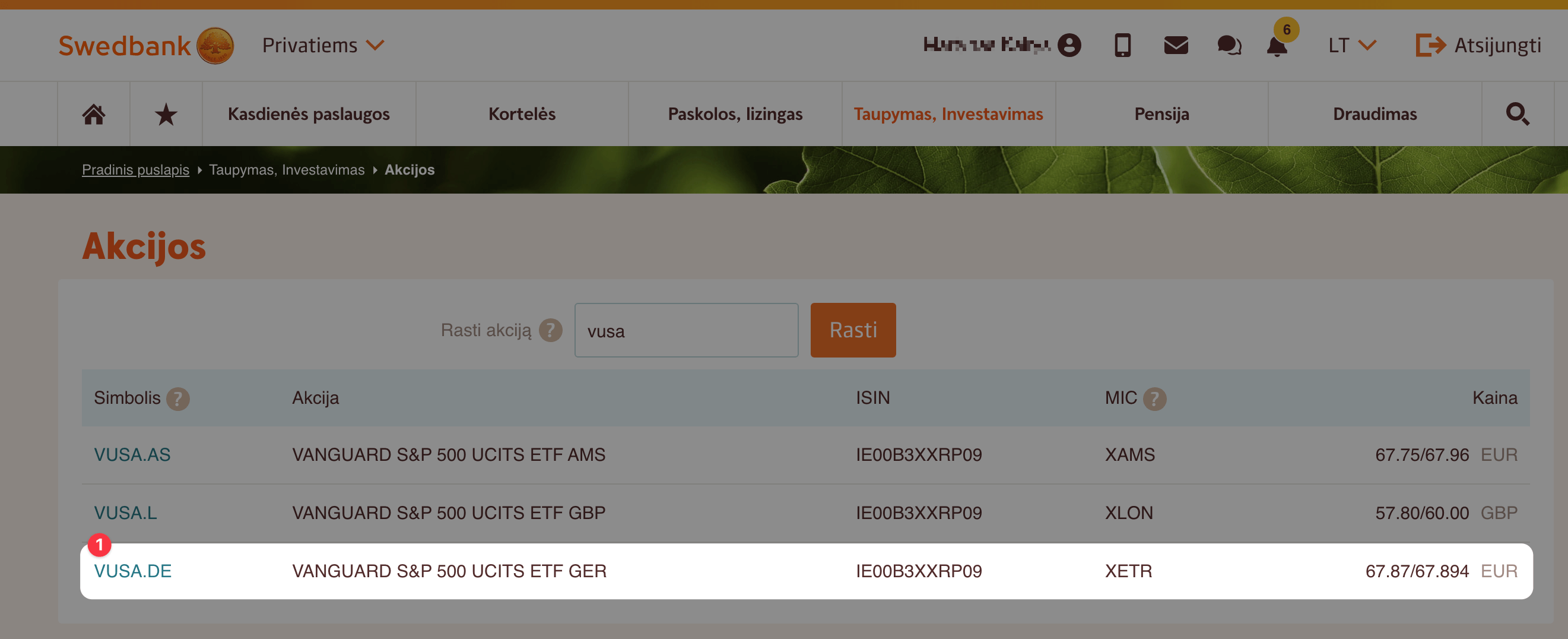Viewport: 1568px width, 639px height.
Task: Open the user profile avatar icon
Action: [1069, 45]
